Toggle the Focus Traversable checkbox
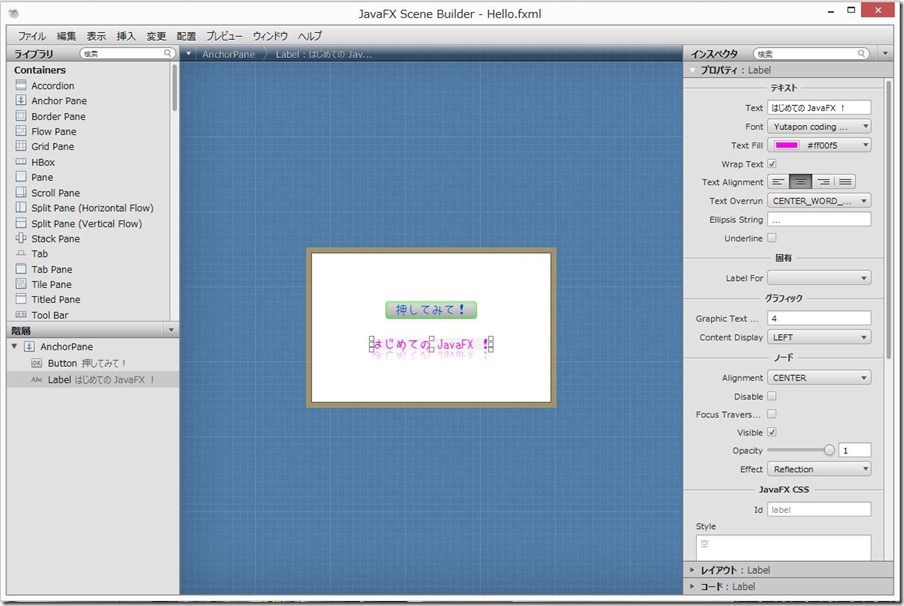Viewport: 904px width, 606px height. 772,414
